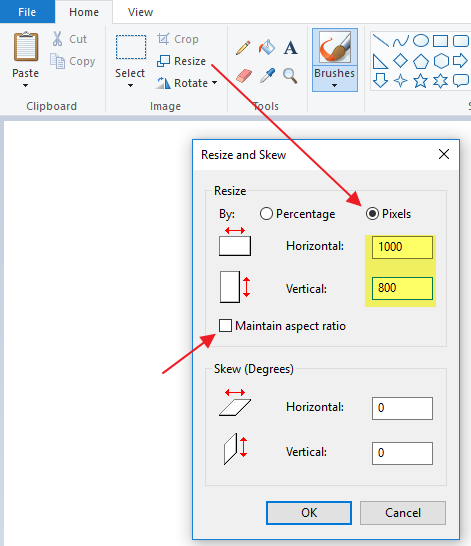Click OK in Resize and Skew

309,513
